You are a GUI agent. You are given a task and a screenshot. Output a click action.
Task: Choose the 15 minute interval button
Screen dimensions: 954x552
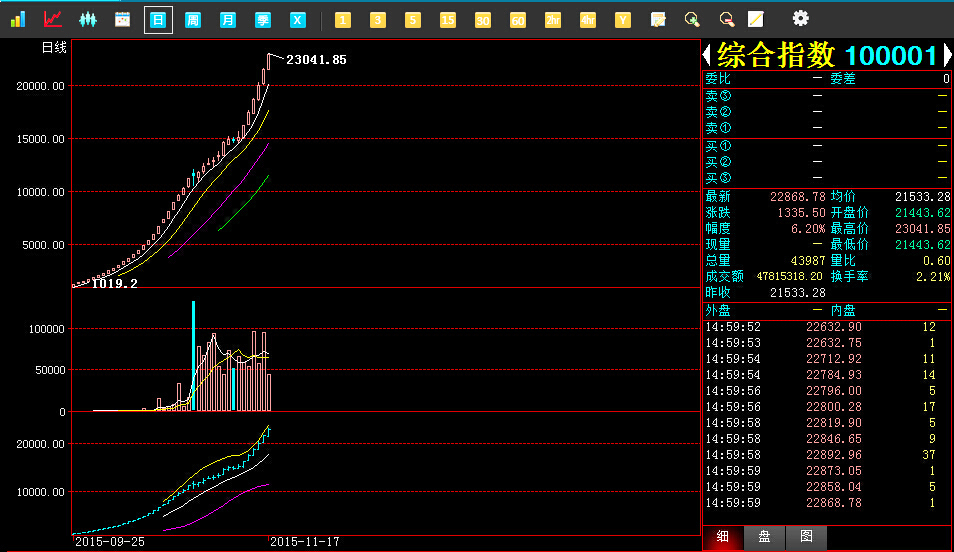(x=448, y=19)
